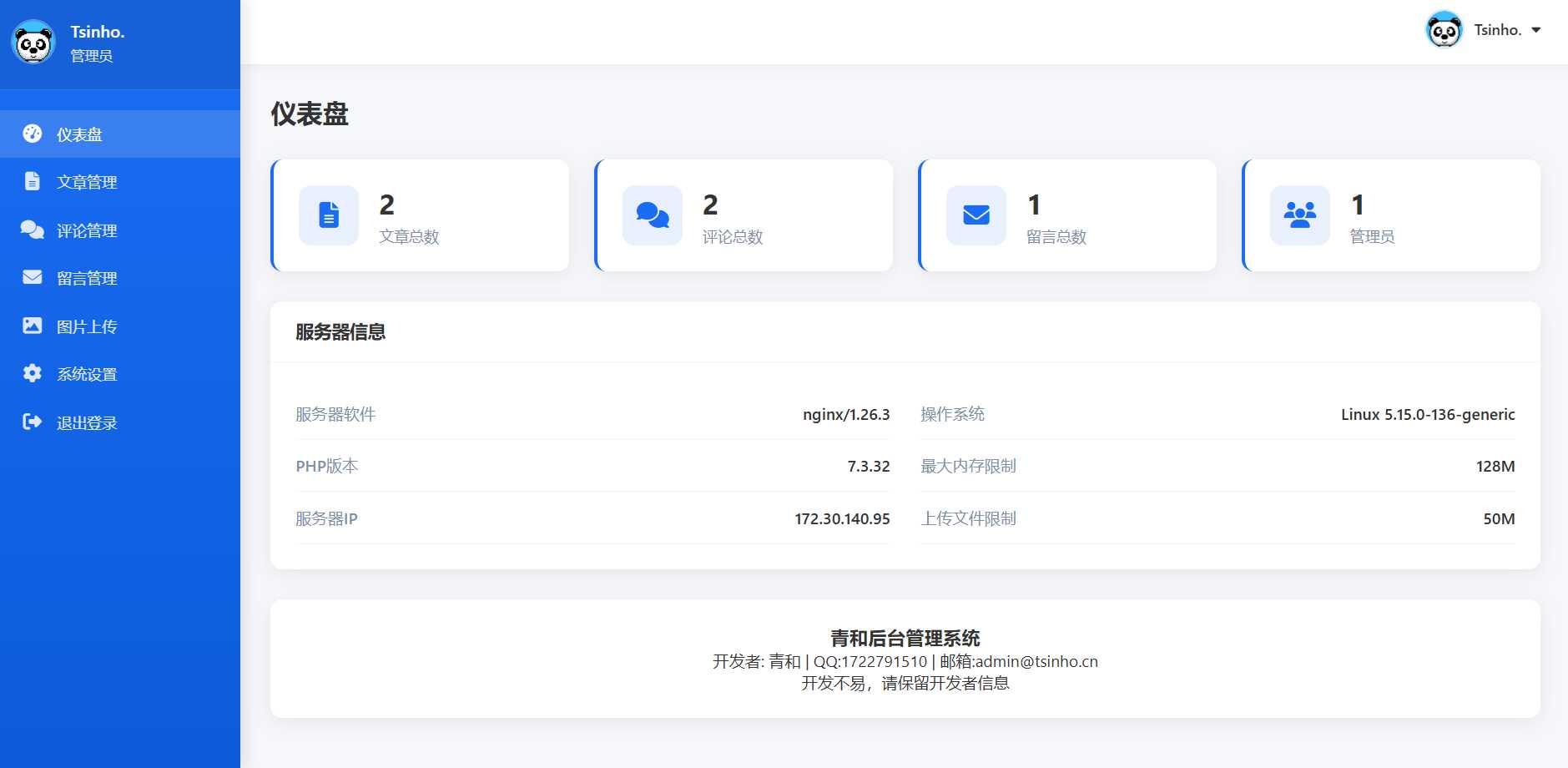Click the envelope icon next to 留言管理

(x=32, y=277)
